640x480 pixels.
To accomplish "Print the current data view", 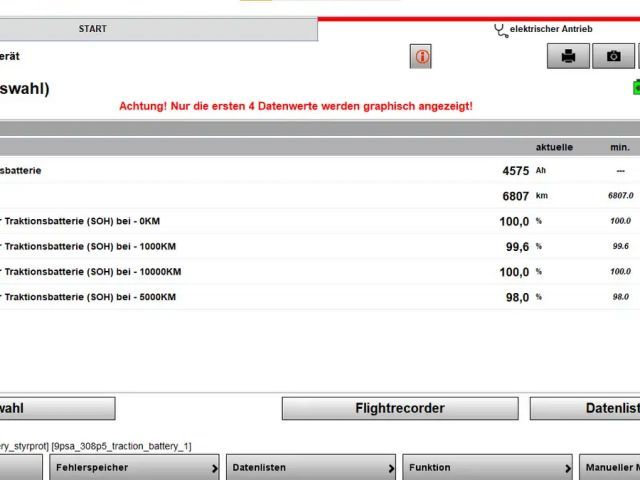I will coord(568,57).
